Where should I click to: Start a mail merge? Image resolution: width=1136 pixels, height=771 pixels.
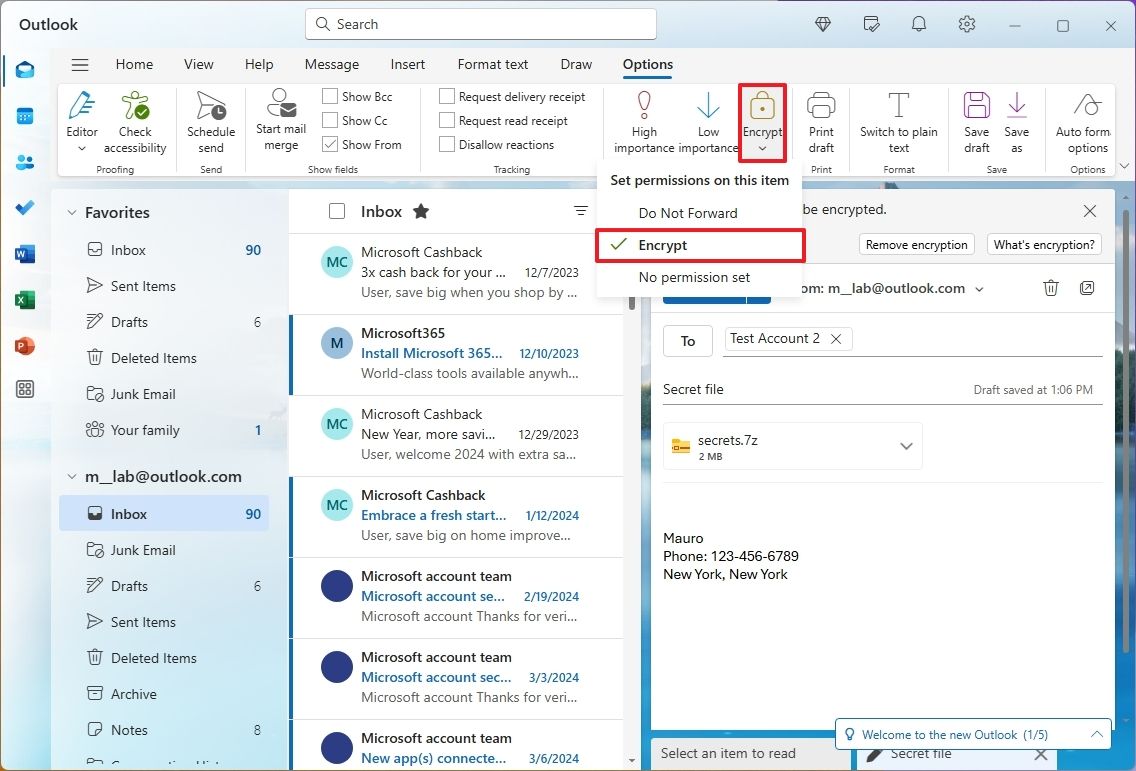280,120
